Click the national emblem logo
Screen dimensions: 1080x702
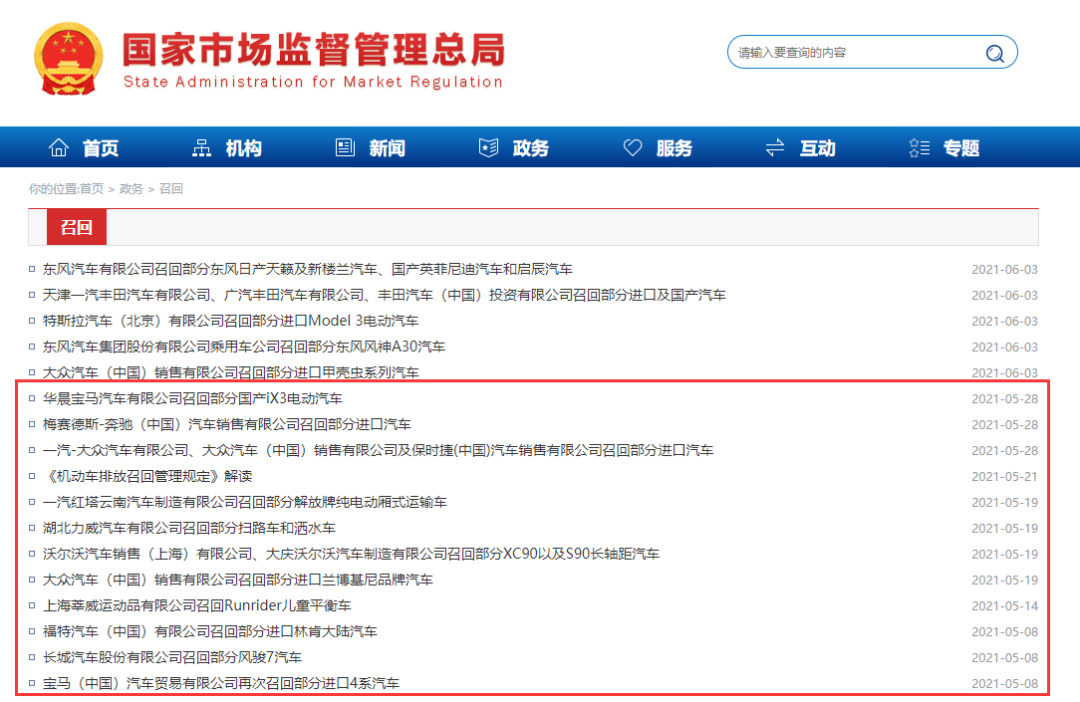[x=68, y=59]
